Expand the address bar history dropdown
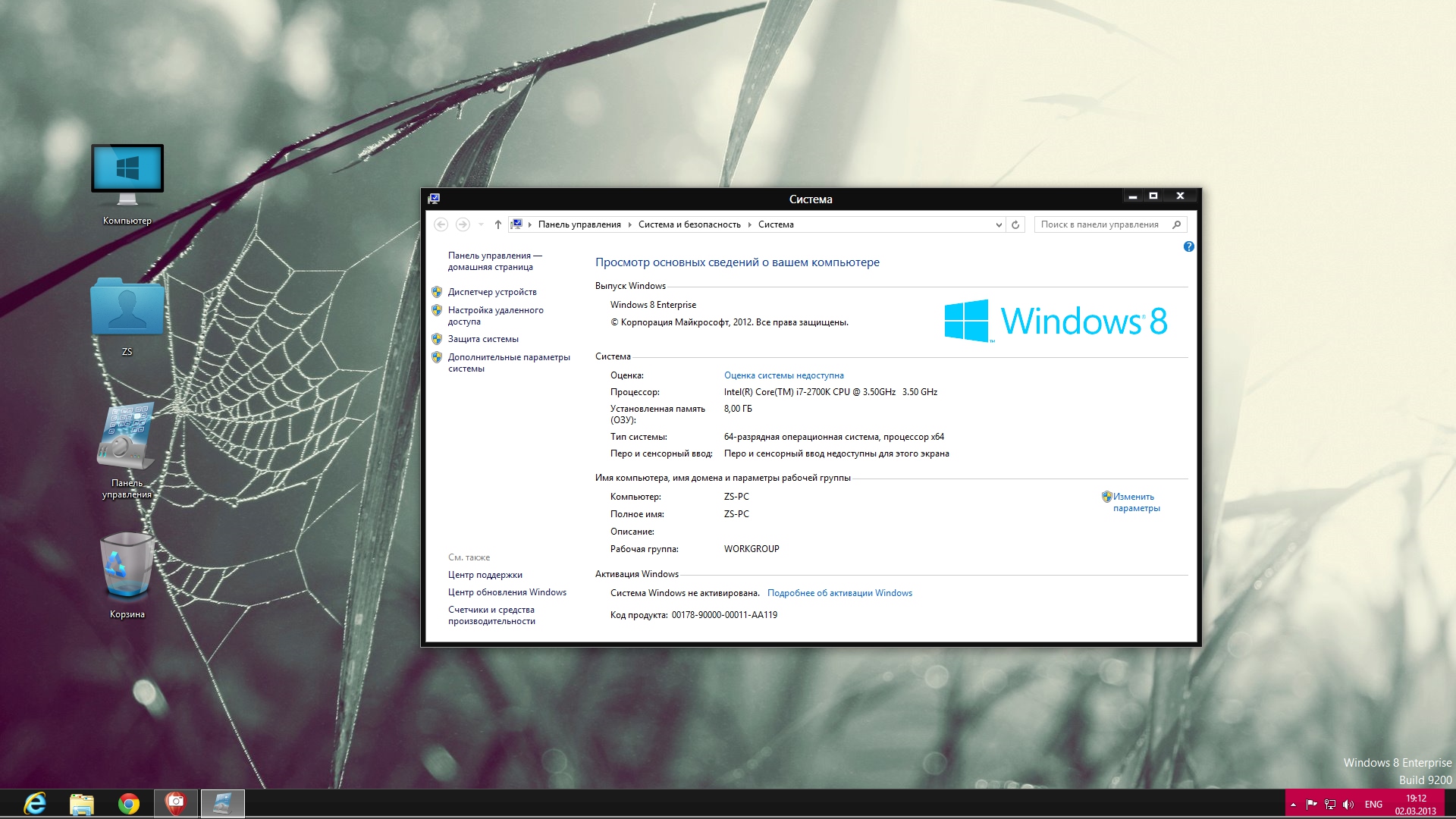The width and height of the screenshot is (1456, 819). [998, 224]
